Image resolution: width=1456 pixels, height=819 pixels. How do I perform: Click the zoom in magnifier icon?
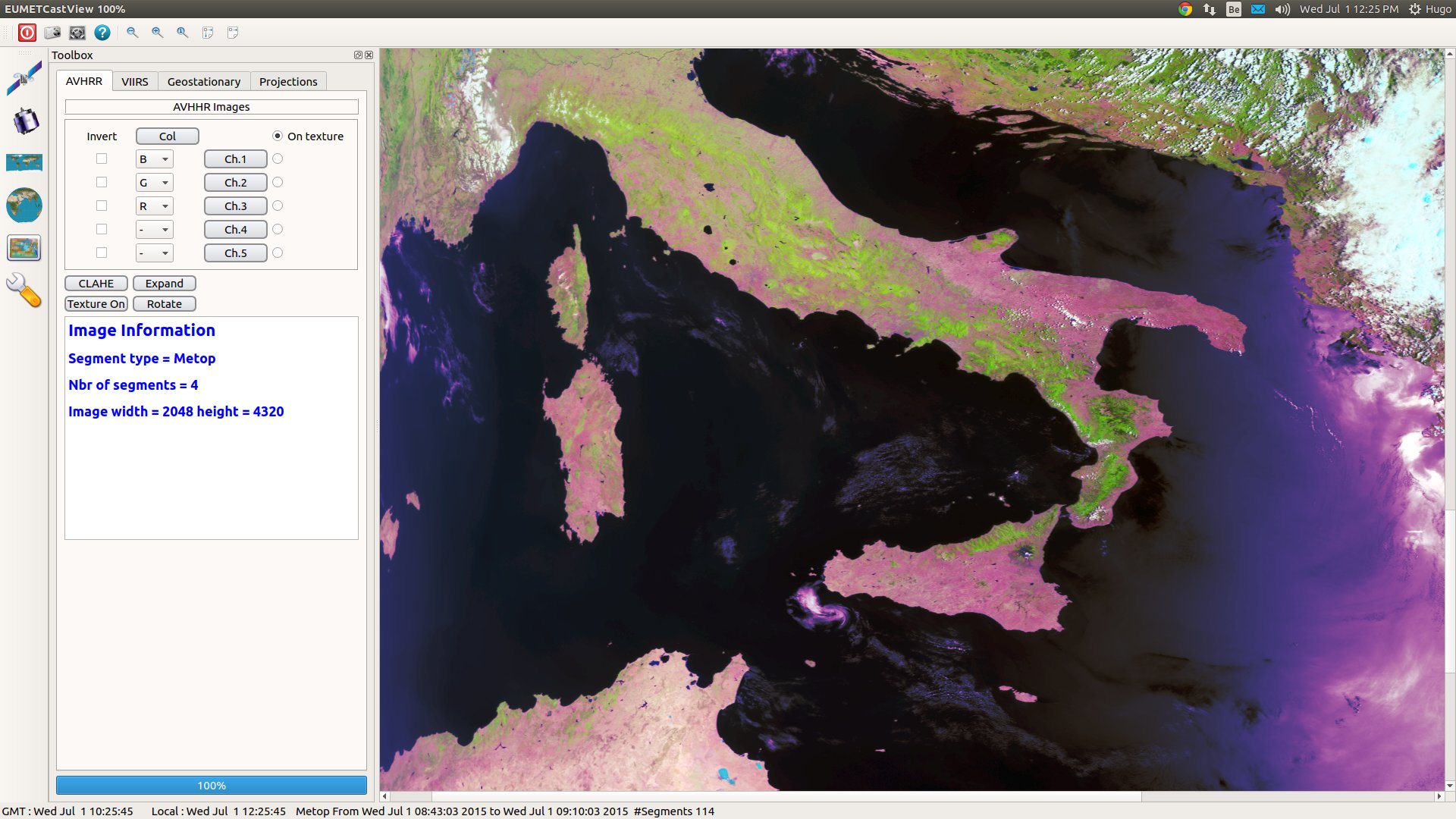point(156,32)
